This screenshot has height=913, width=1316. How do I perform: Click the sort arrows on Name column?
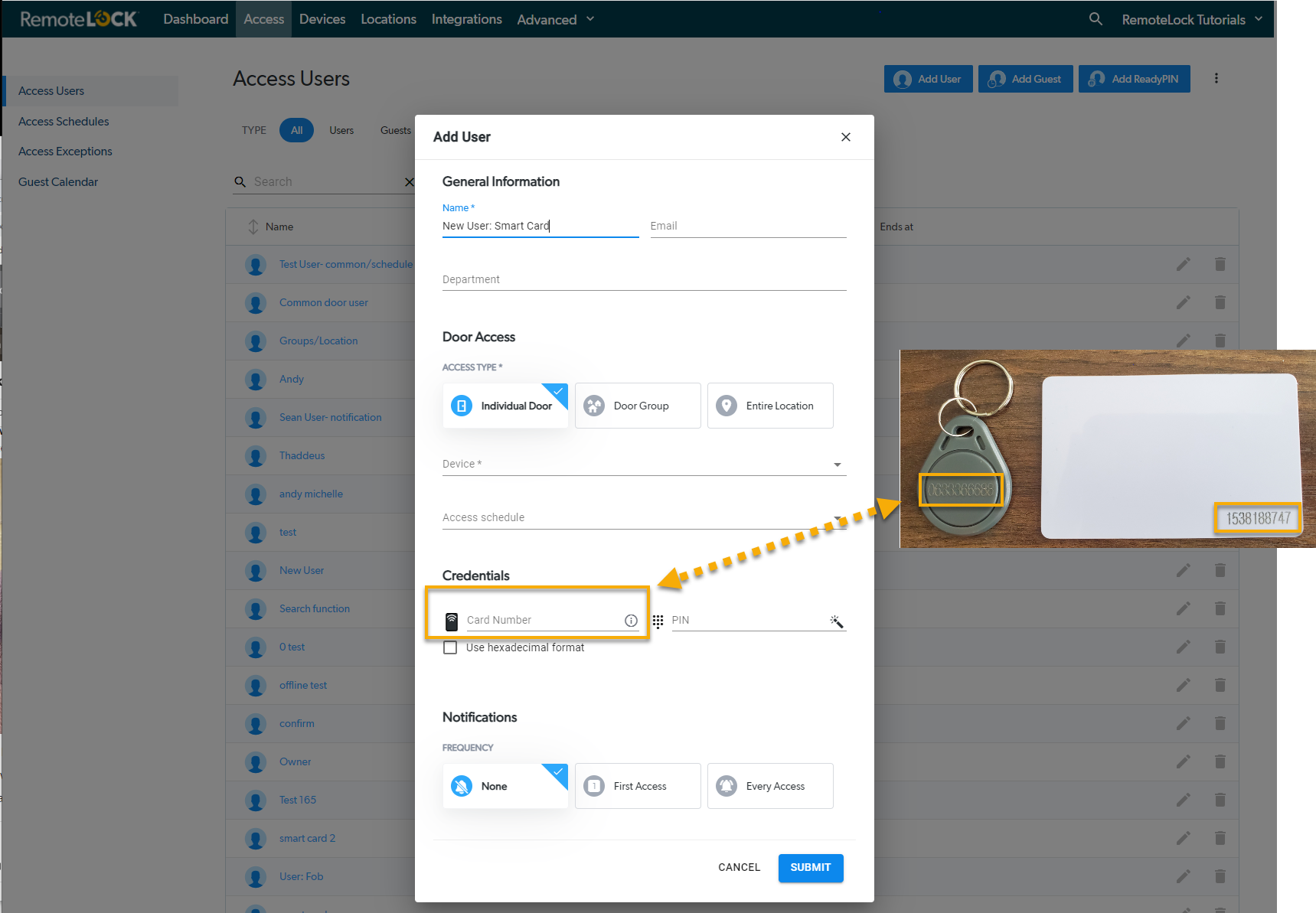click(x=253, y=226)
